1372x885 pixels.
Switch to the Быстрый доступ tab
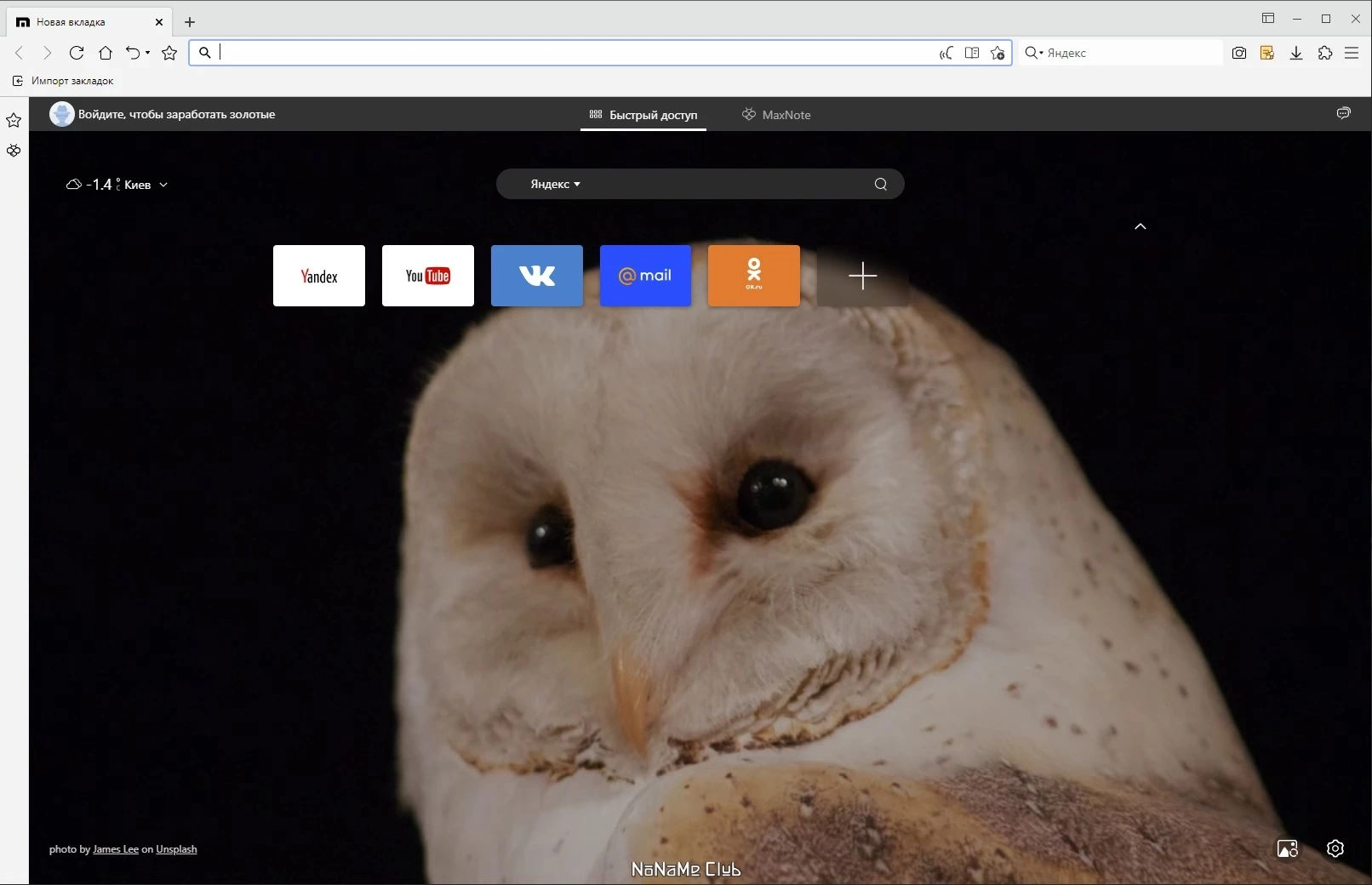pyautogui.click(x=643, y=115)
